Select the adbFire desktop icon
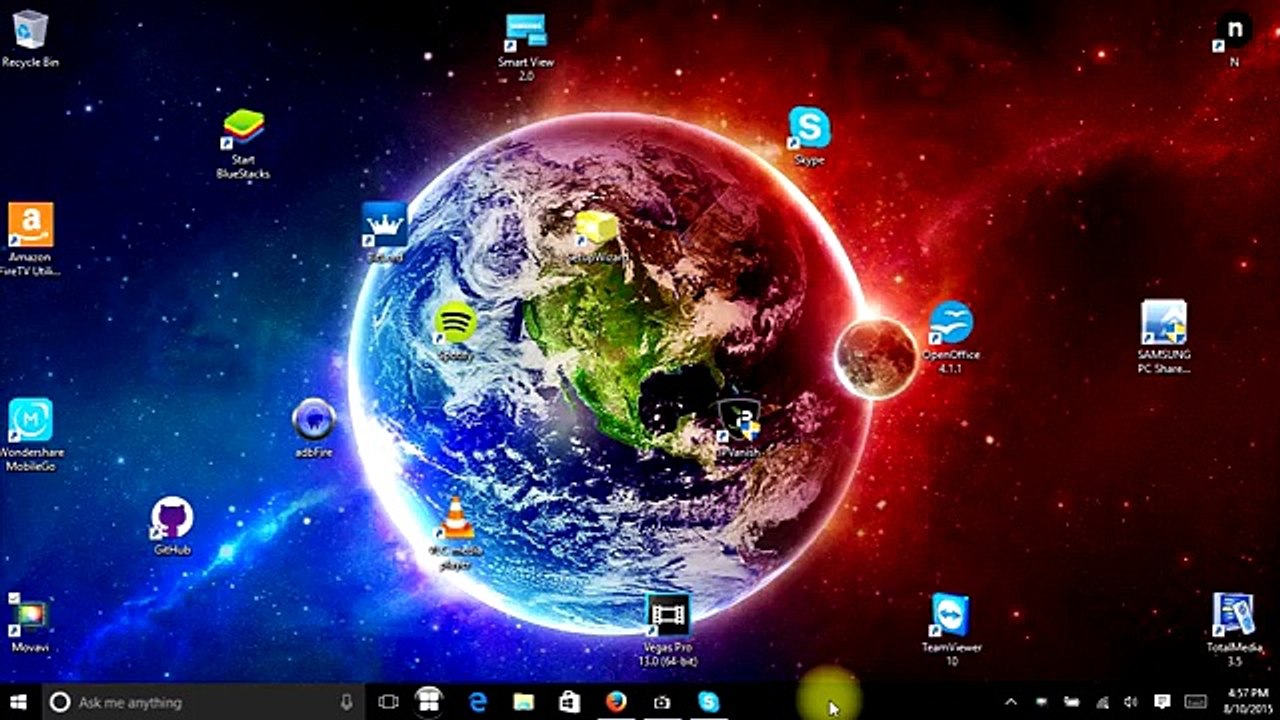 click(x=314, y=428)
